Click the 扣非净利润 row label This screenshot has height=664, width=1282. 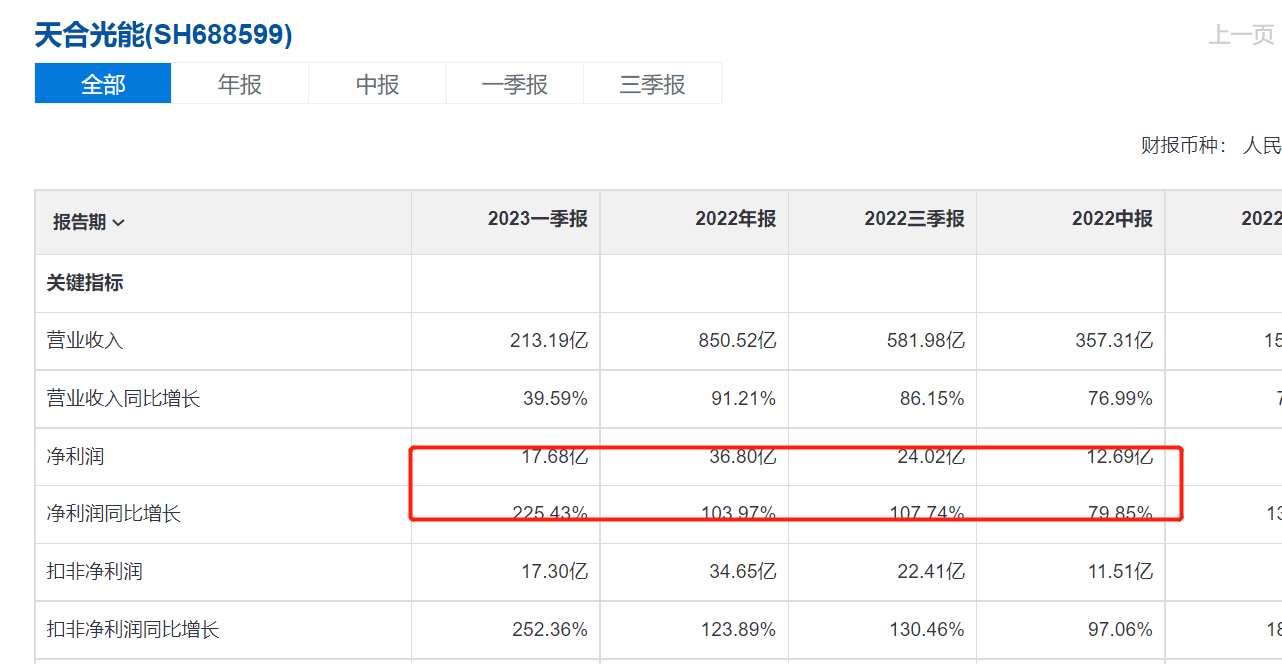click(94, 571)
